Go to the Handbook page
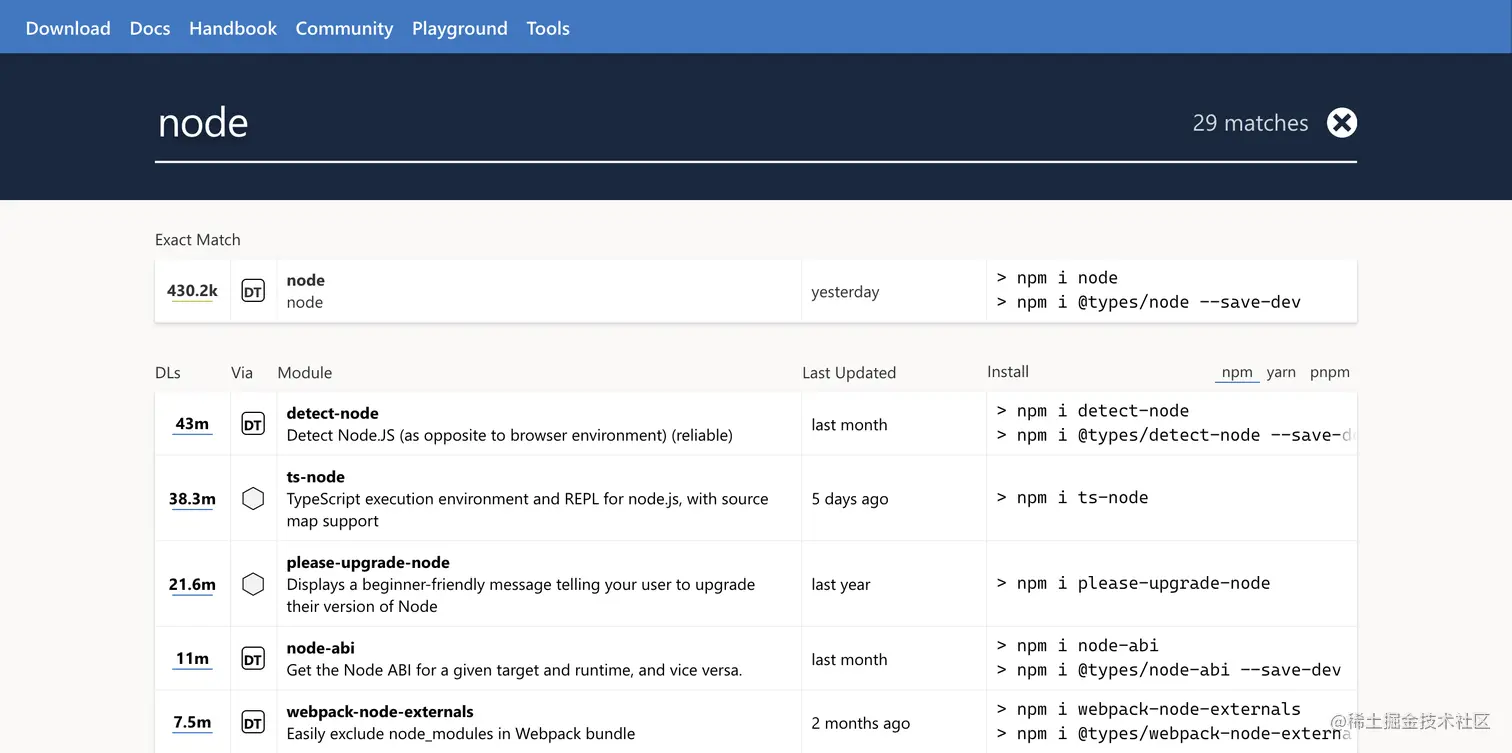The width and height of the screenshot is (1512, 753). (233, 28)
